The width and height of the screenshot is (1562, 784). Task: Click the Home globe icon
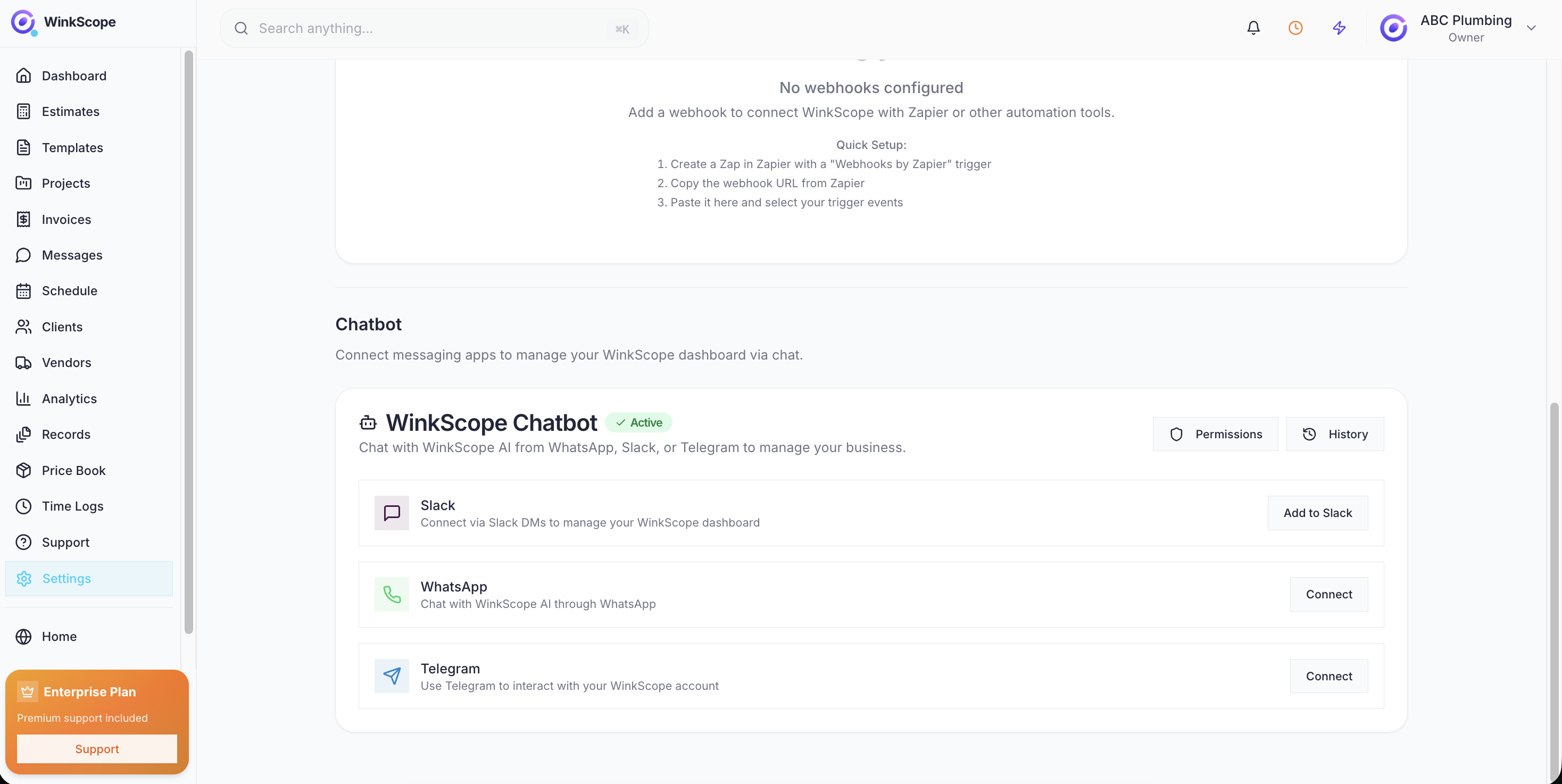23,637
